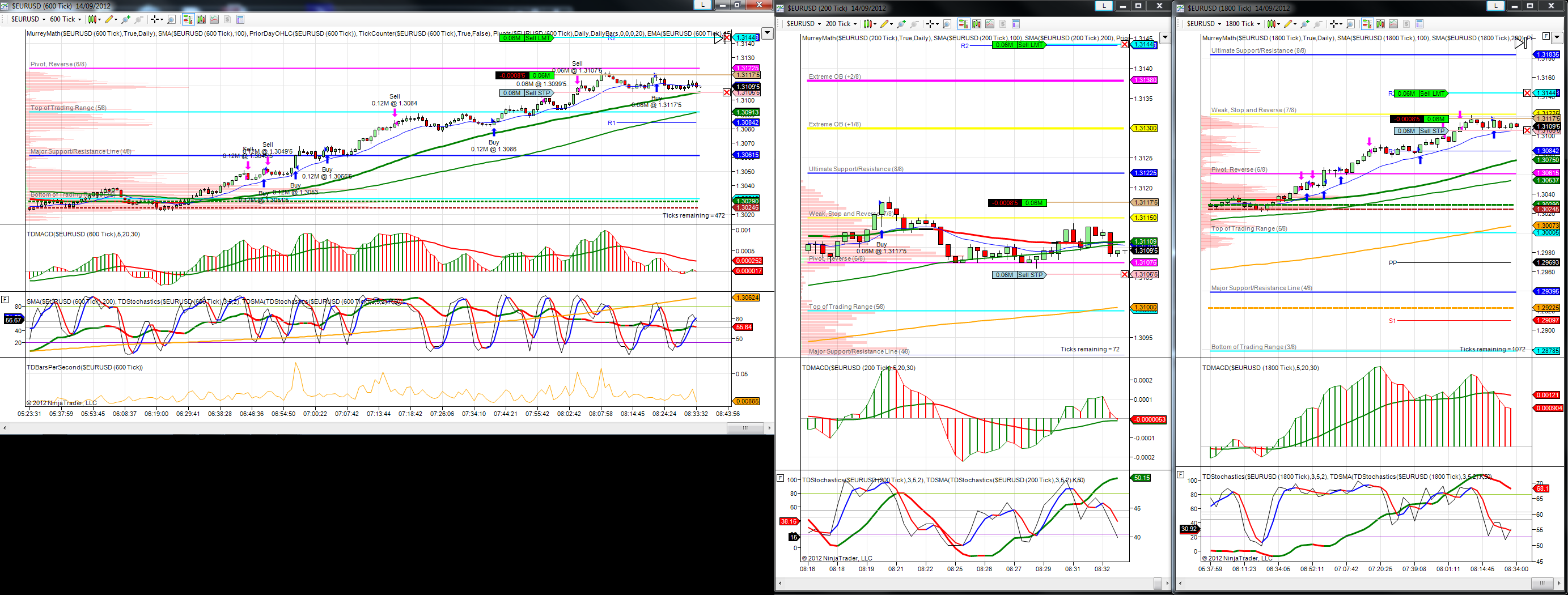Select Sell LMT order label in 200 Tick chart
The image size is (1568, 595).
pos(1018,44)
